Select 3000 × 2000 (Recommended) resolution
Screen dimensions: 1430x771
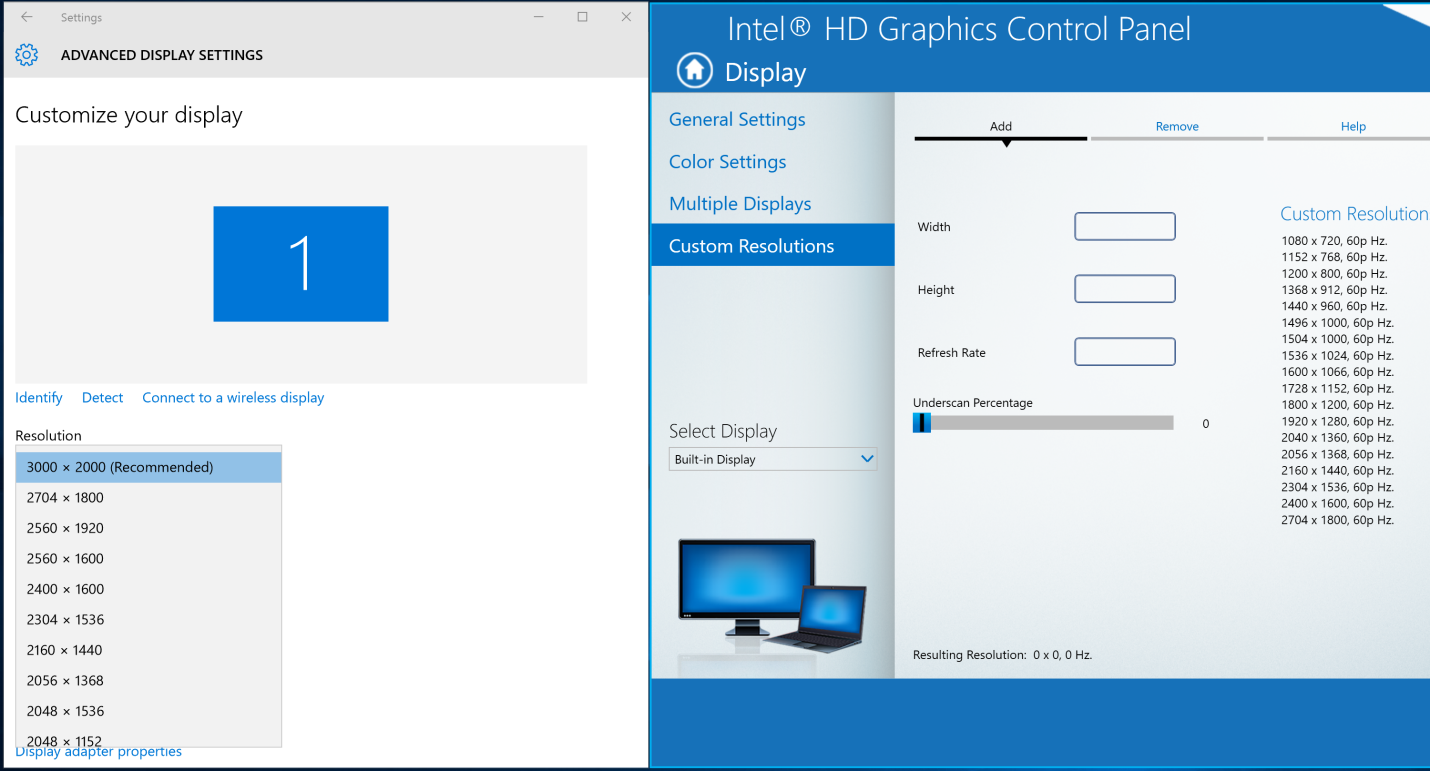coord(148,467)
